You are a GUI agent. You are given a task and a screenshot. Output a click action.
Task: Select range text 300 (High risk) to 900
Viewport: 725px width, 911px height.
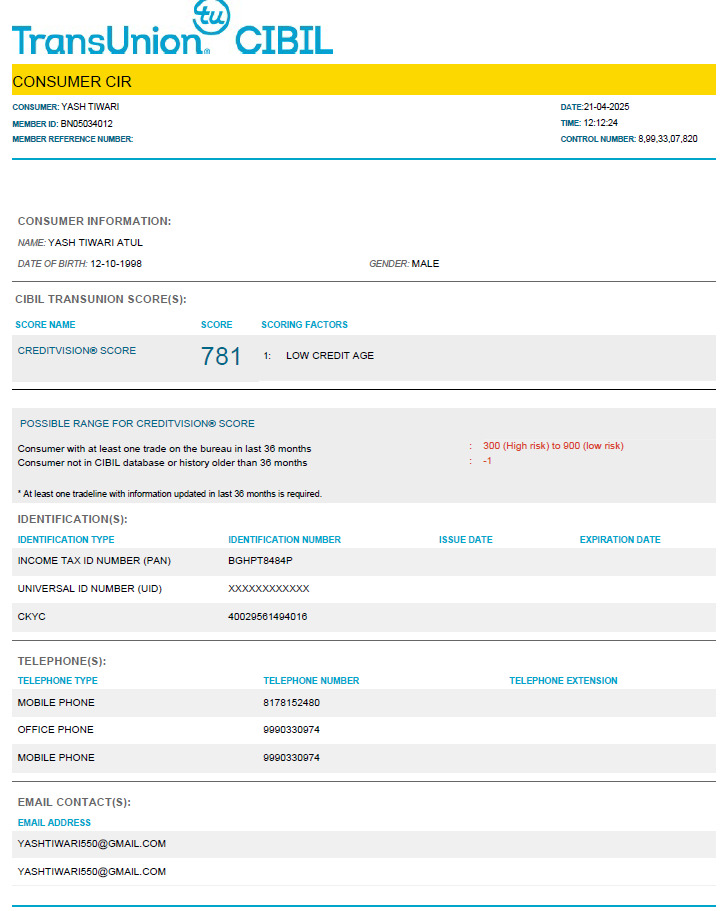pos(532,446)
